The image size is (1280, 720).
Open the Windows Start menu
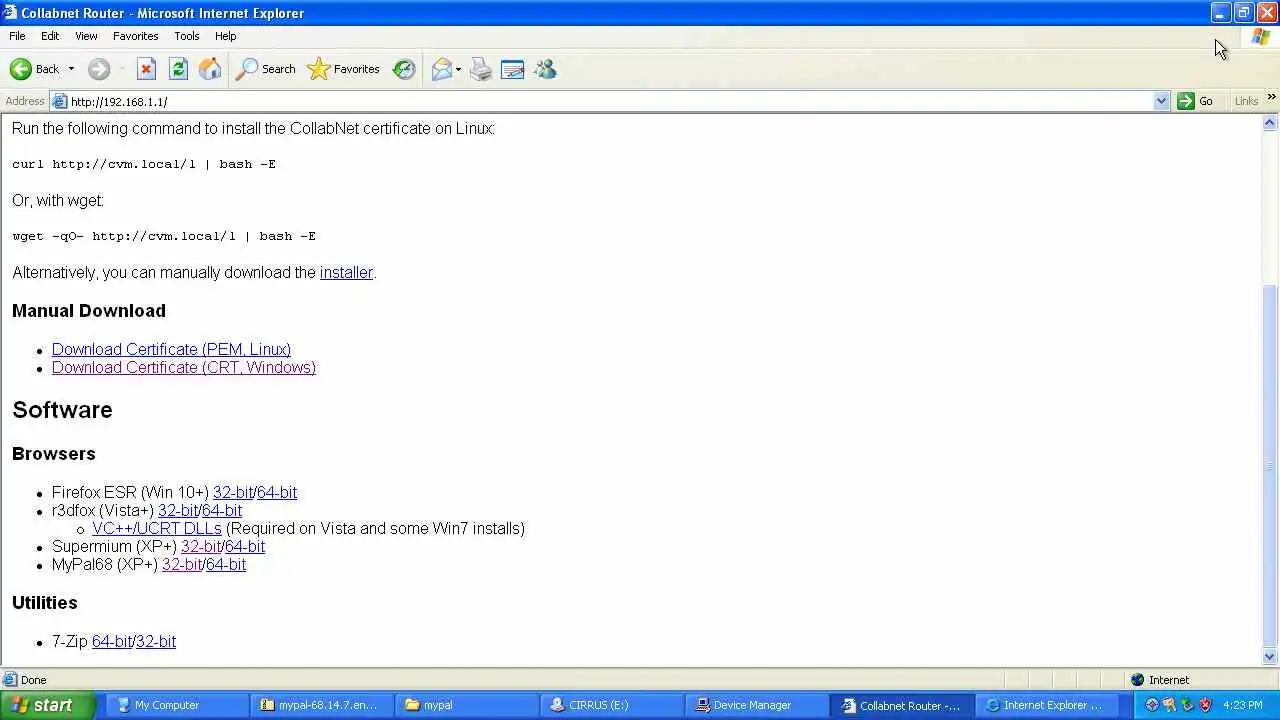point(47,705)
